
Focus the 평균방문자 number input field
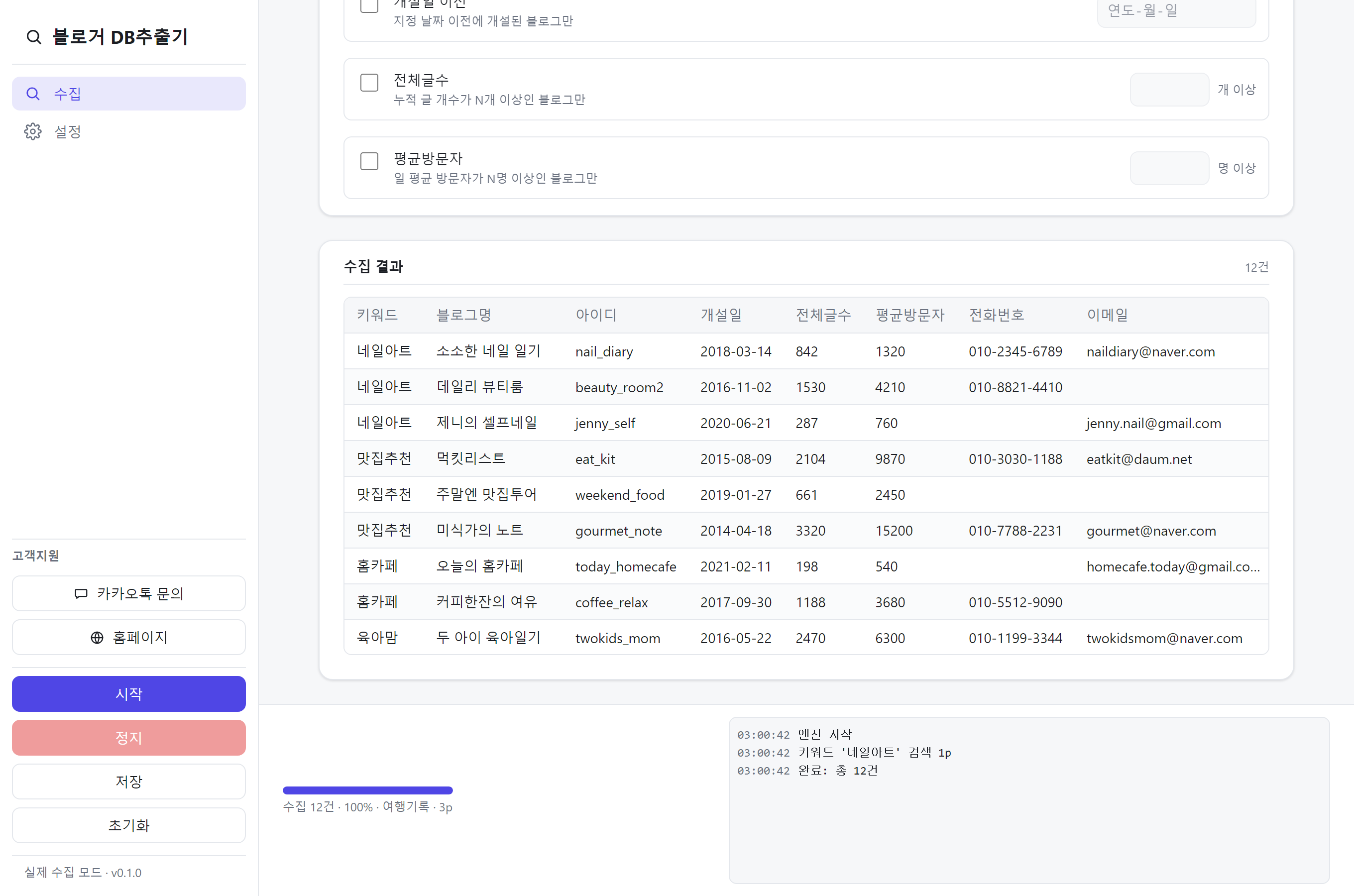tap(1169, 169)
